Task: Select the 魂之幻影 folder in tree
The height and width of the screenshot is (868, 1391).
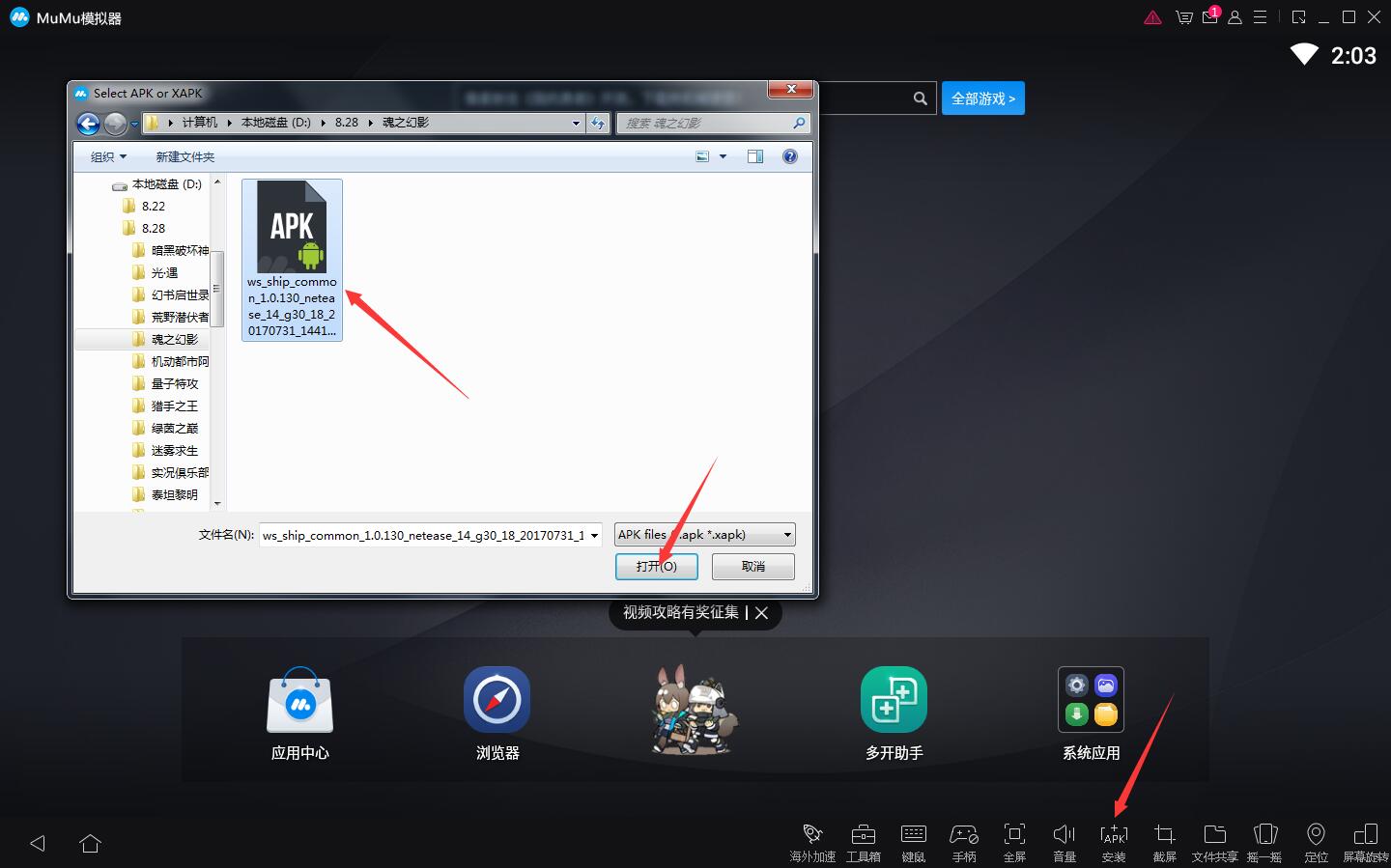Action: coord(174,339)
